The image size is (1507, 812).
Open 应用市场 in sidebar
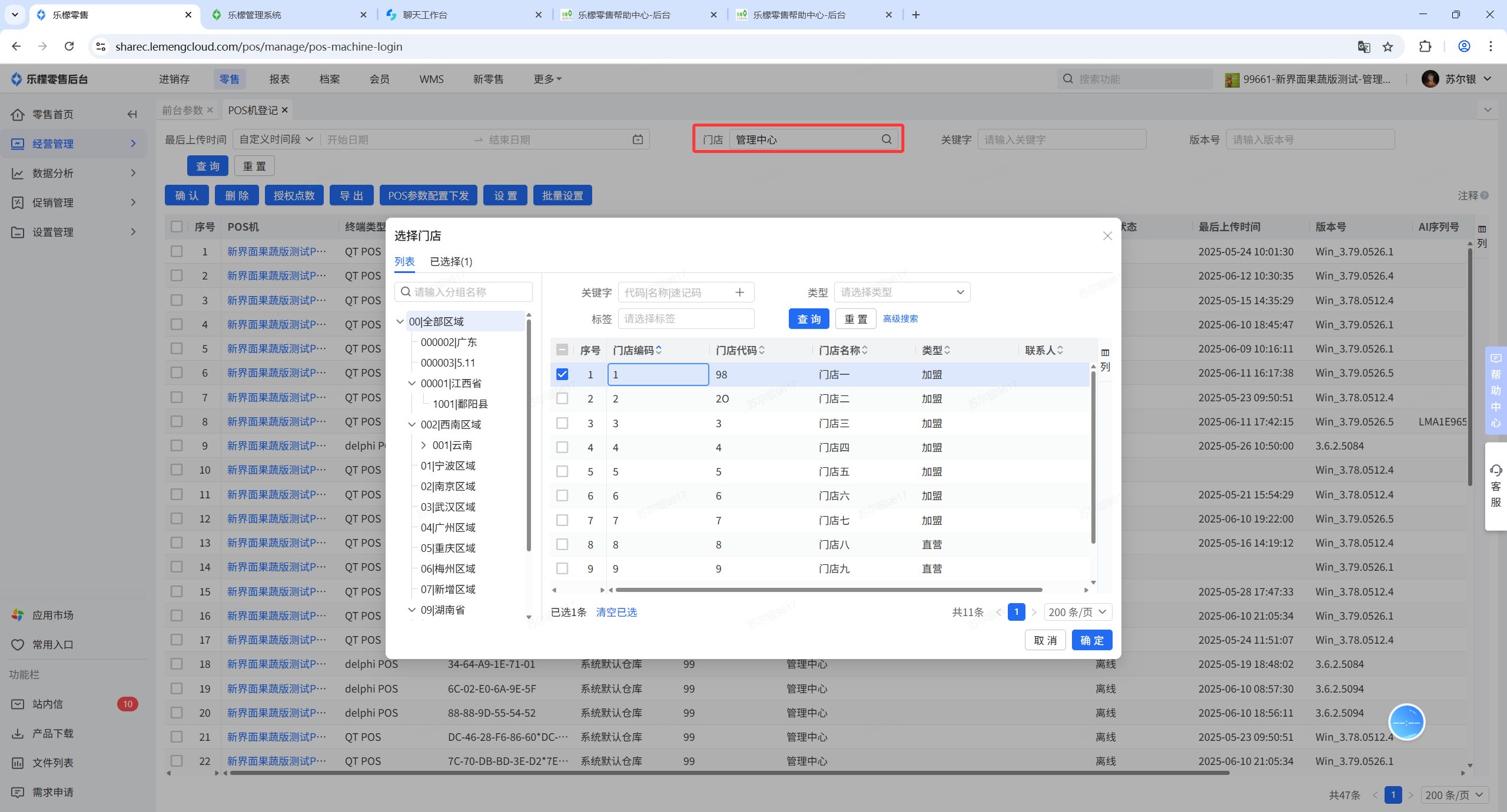pyautogui.click(x=53, y=615)
